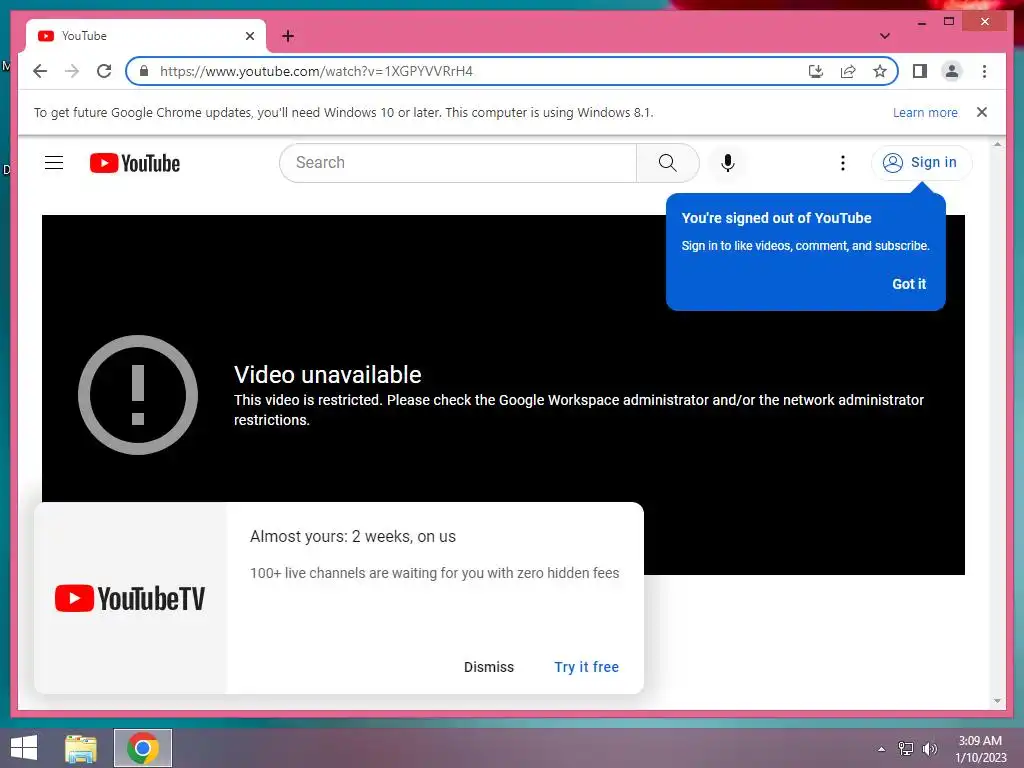Close the Chrome update infobar
The height and width of the screenshot is (768, 1024).
(x=982, y=112)
